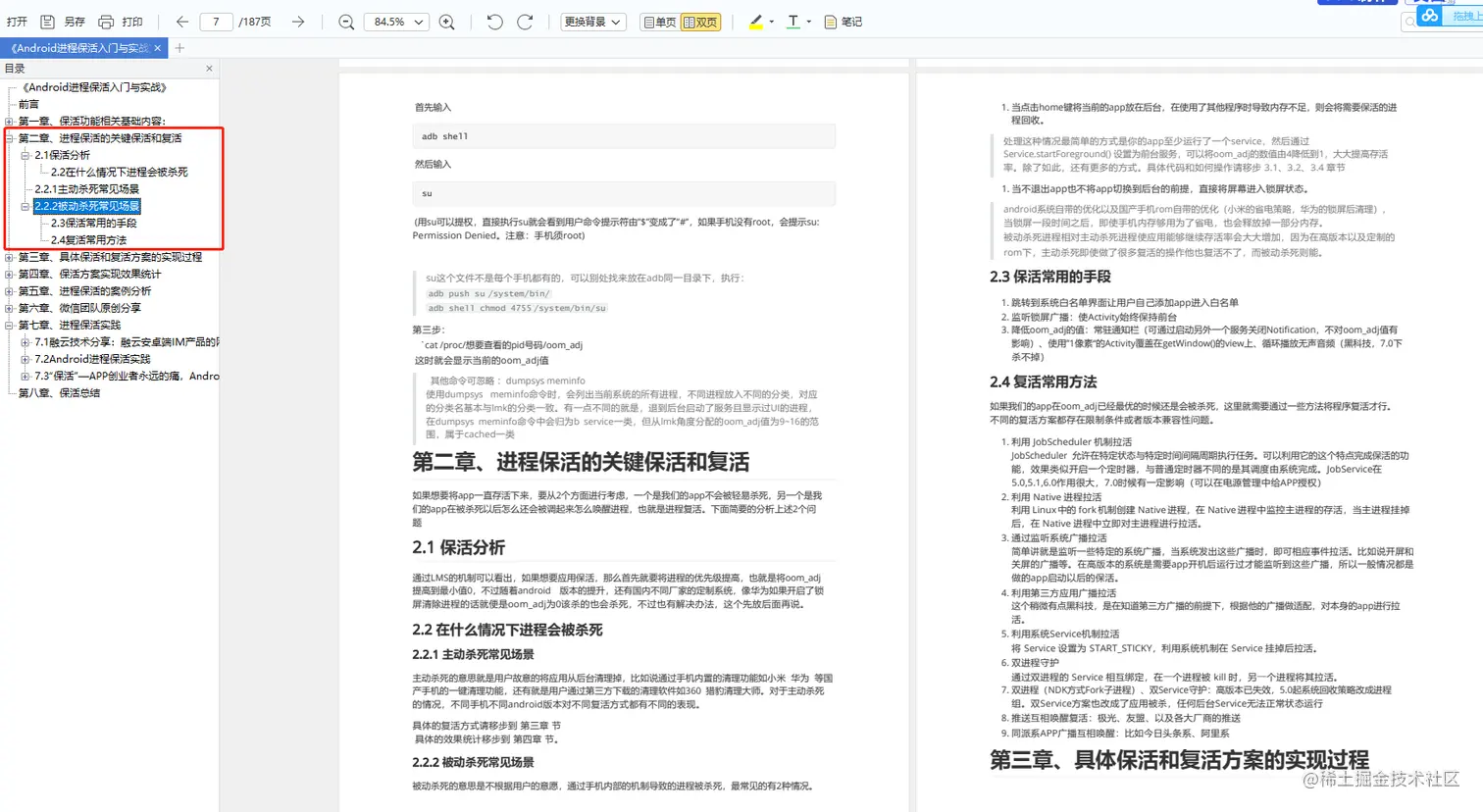Screen dimensions: 1483x812
Task: Click the save-as floppy disk icon
Action: pyautogui.click(x=47, y=22)
